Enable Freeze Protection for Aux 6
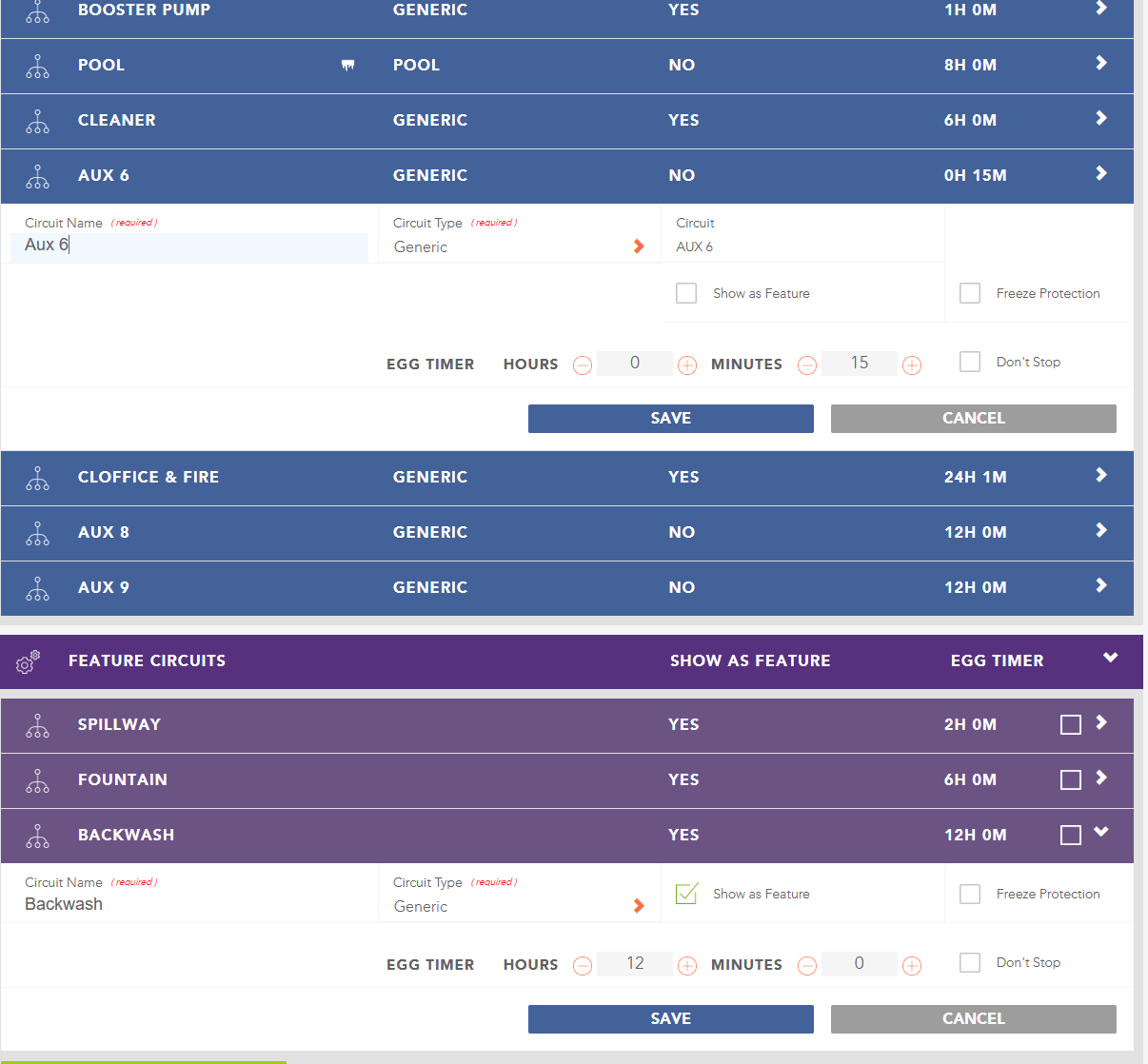This screenshot has width=1148, height=1064. pos(970,293)
